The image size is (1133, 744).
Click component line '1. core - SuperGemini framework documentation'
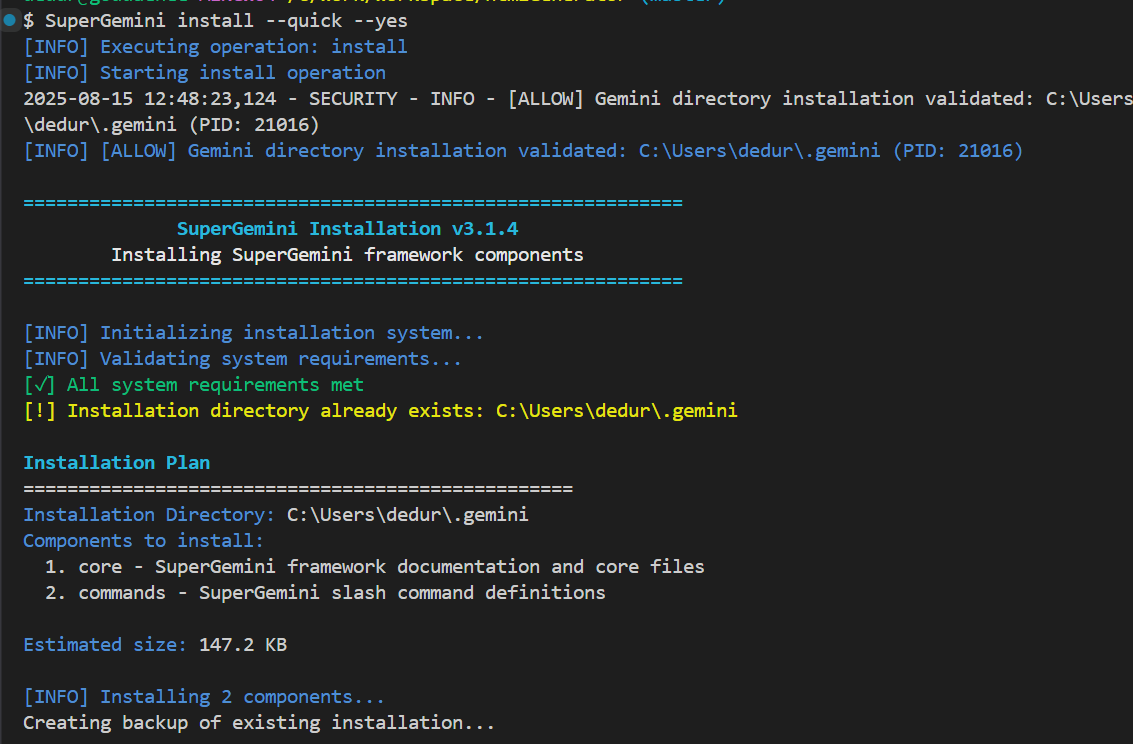coord(374,567)
